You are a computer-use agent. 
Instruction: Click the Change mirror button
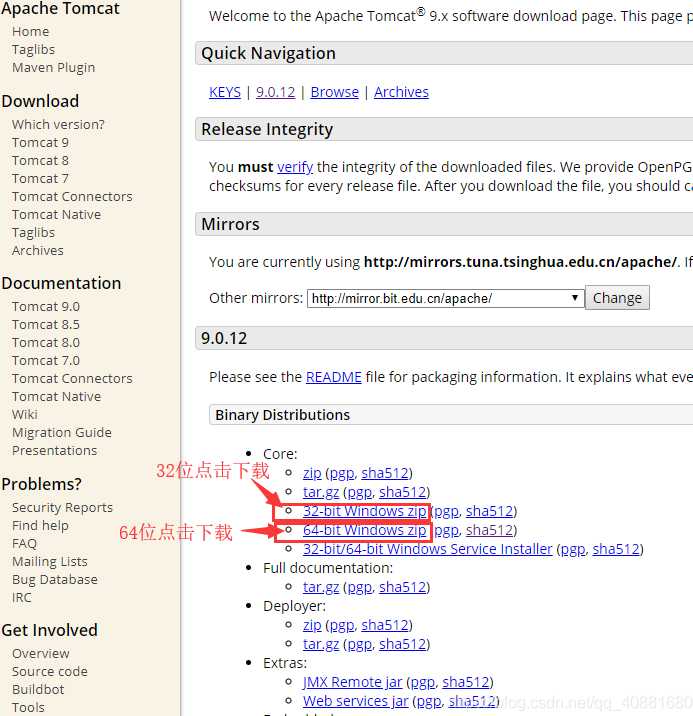tap(617, 298)
